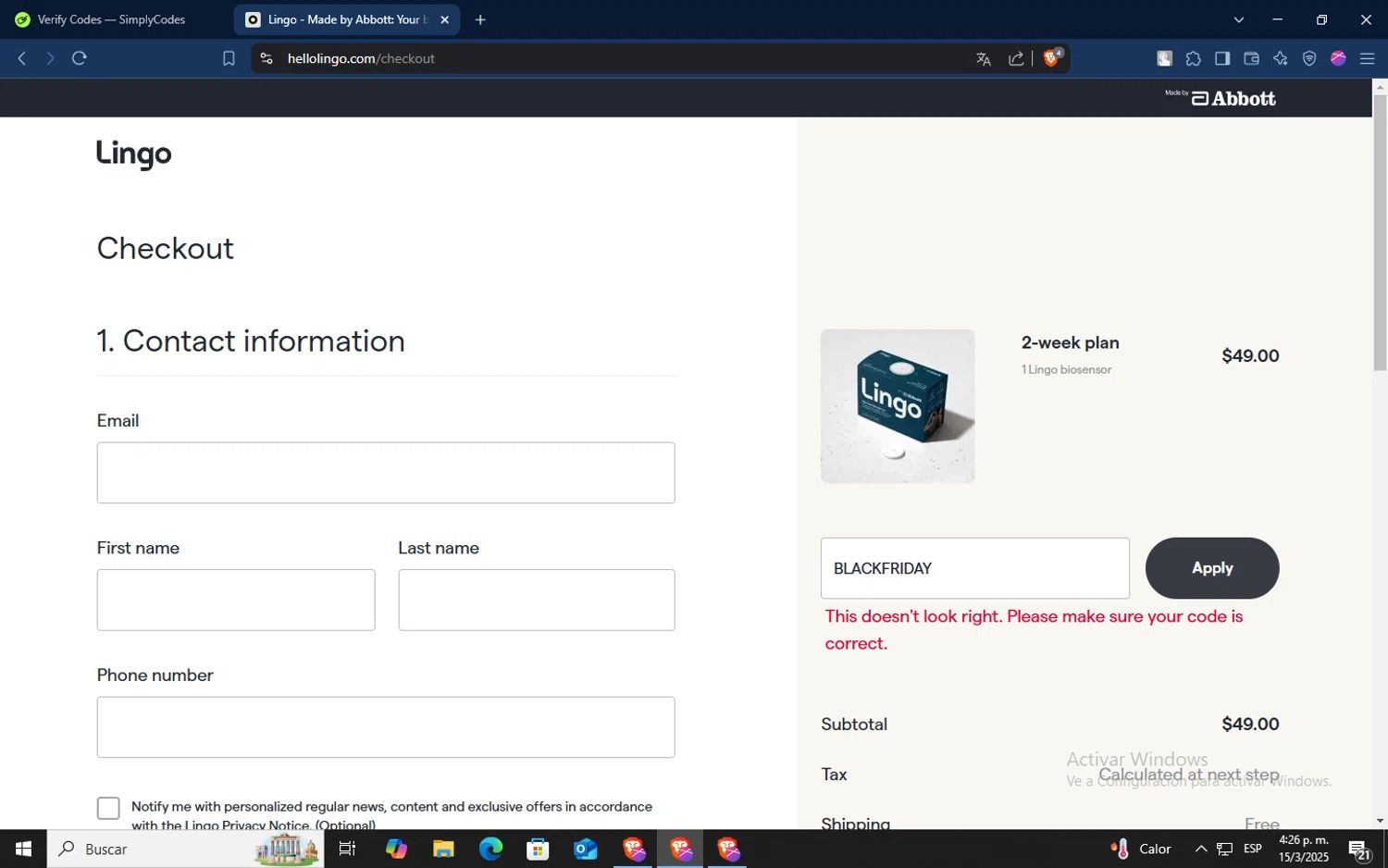Open the notification center icon
This screenshot has width=1388, height=868.
point(1359,849)
